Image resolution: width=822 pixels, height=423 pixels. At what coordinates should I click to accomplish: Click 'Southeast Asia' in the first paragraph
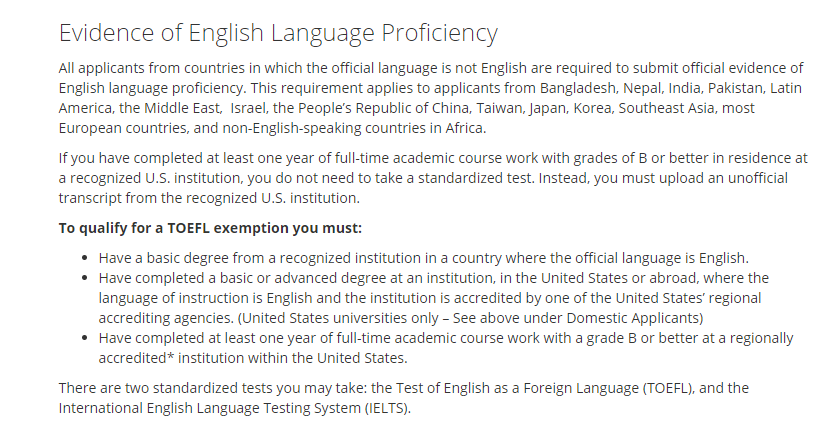(666, 109)
